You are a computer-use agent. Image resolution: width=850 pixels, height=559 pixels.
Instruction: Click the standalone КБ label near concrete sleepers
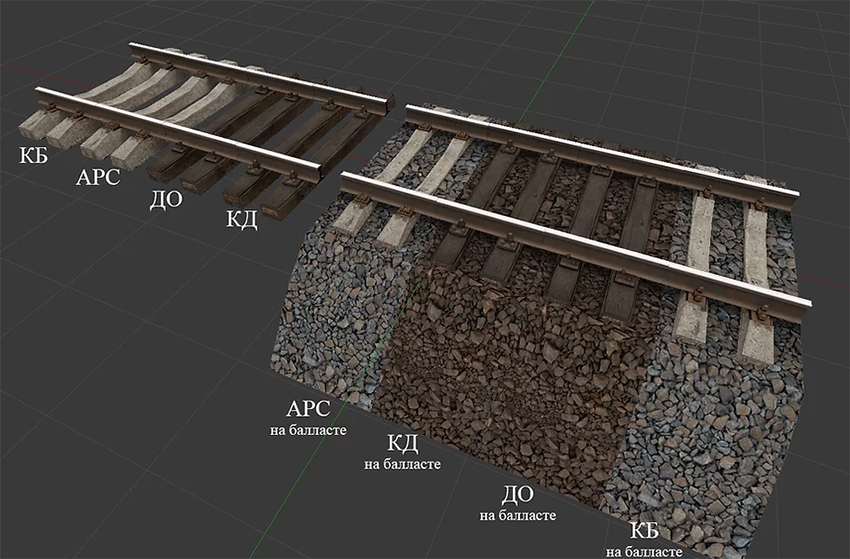pos(34,155)
